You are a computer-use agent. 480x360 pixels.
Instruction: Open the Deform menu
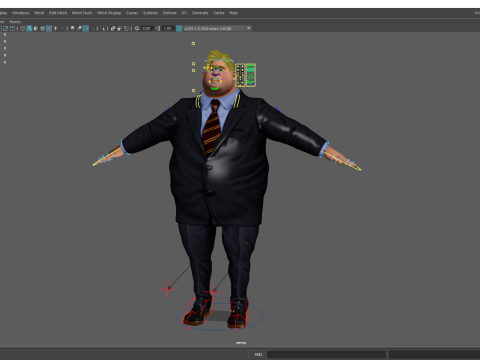[169, 13]
